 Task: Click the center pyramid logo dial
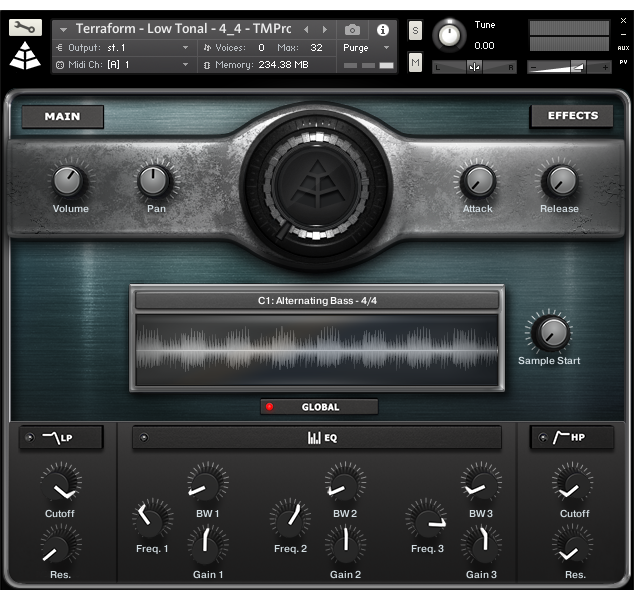point(317,186)
